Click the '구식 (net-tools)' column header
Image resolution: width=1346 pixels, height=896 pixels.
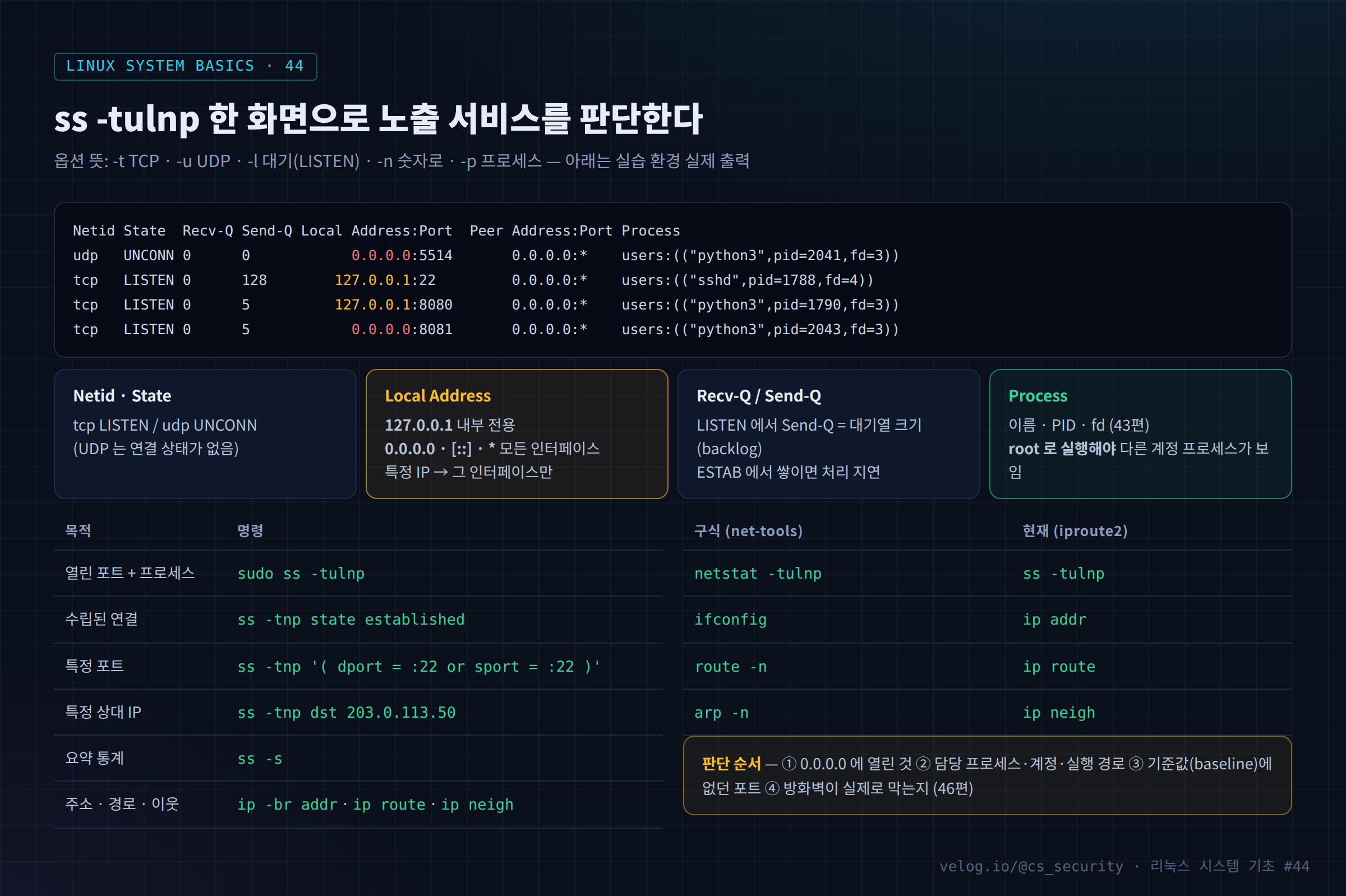(x=748, y=531)
